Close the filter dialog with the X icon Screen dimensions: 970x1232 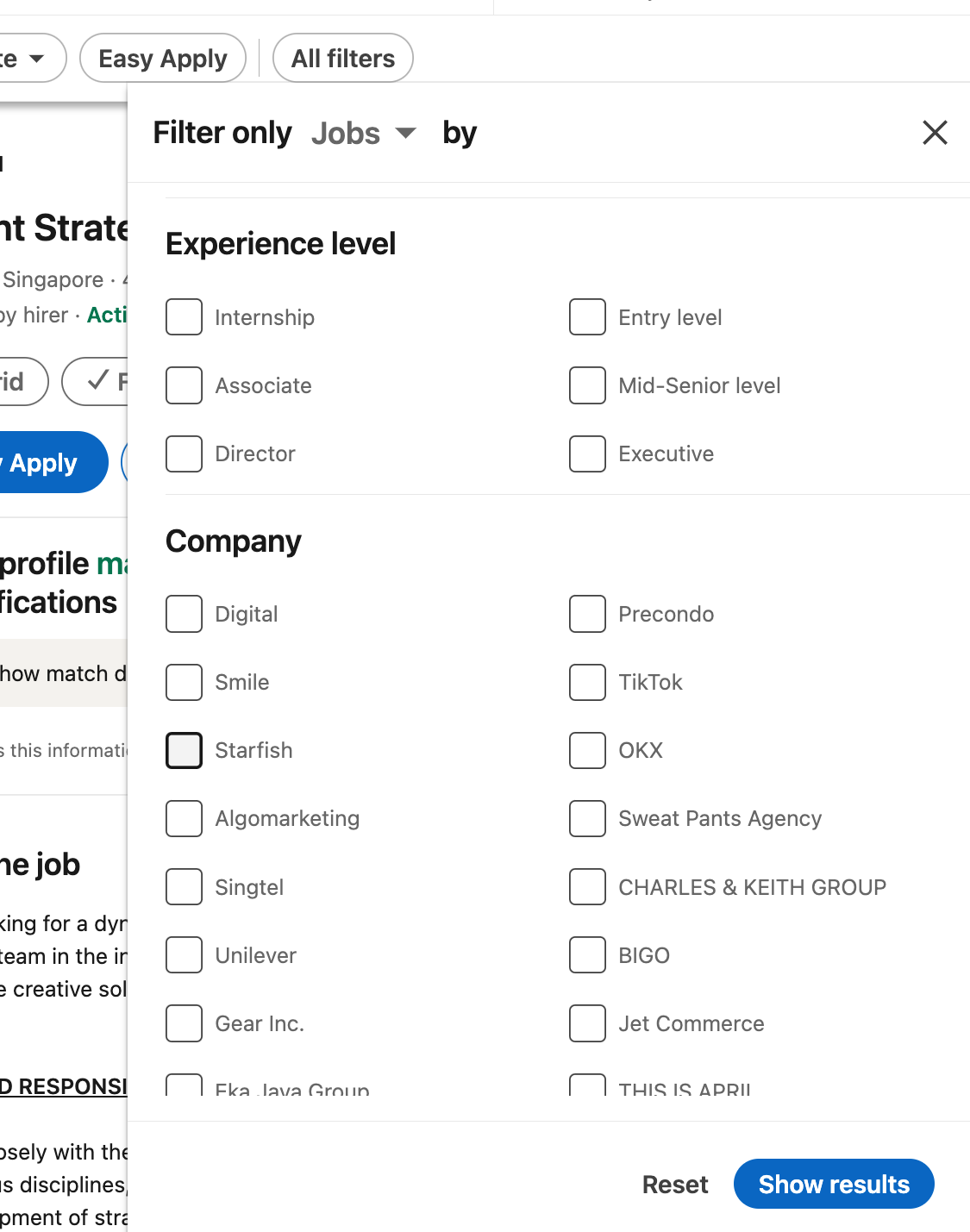click(x=935, y=133)
